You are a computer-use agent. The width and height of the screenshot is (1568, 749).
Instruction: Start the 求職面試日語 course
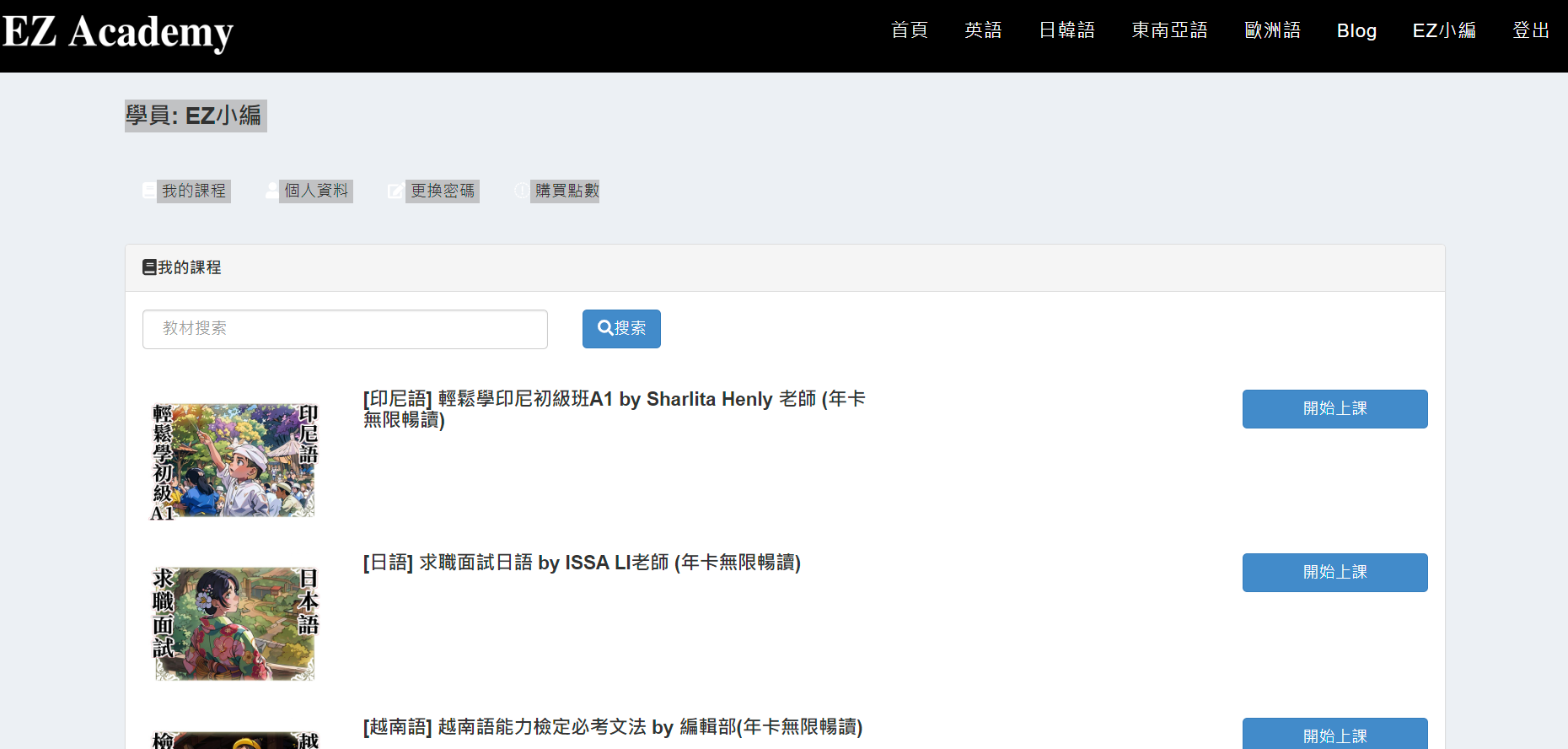[1334, 573]
